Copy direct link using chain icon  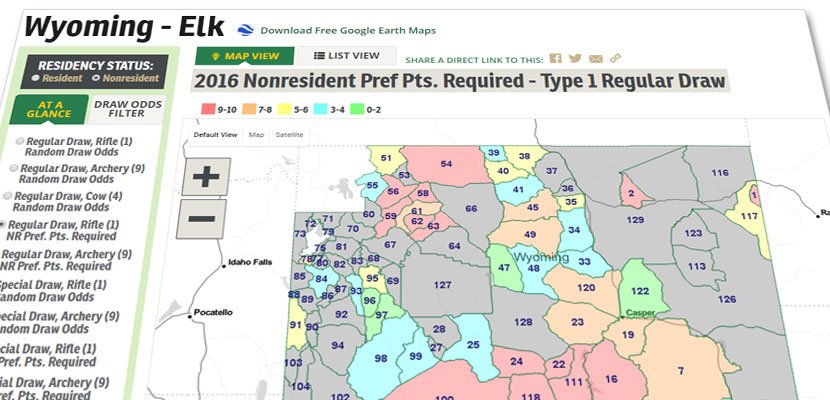point(615,58)
